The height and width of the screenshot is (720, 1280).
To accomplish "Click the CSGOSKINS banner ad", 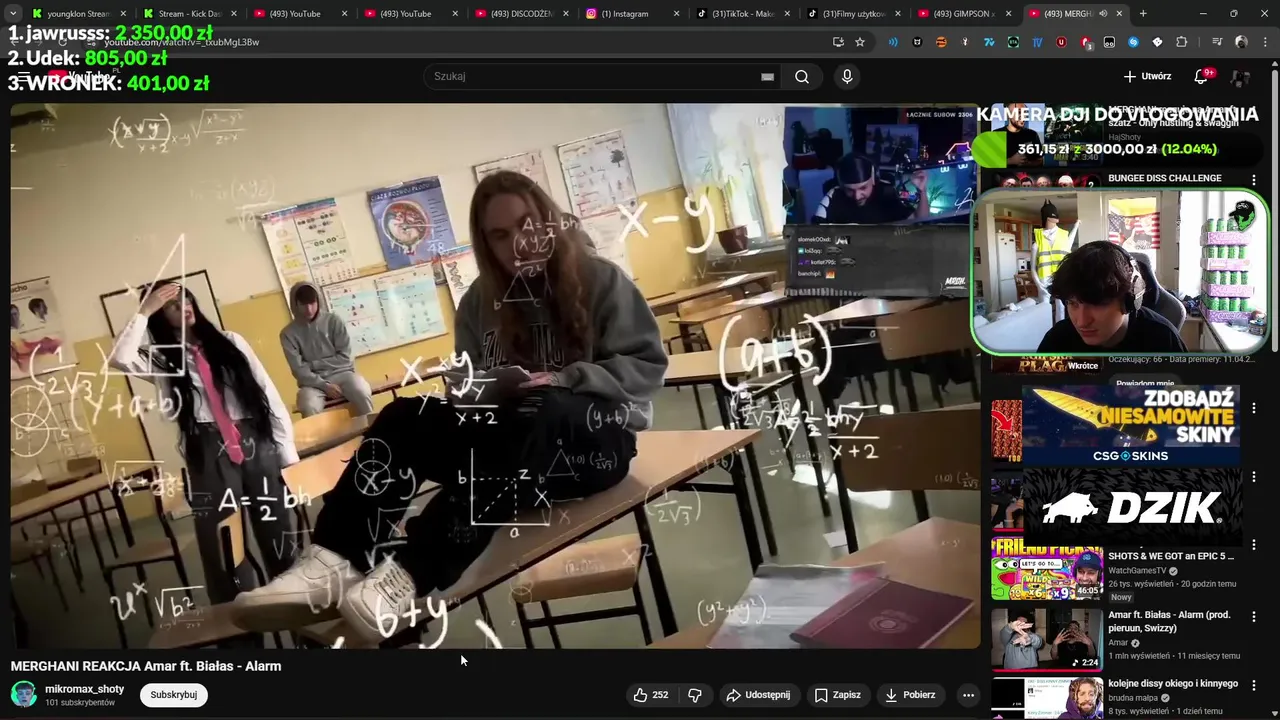I will click(x=1131, y=425).
